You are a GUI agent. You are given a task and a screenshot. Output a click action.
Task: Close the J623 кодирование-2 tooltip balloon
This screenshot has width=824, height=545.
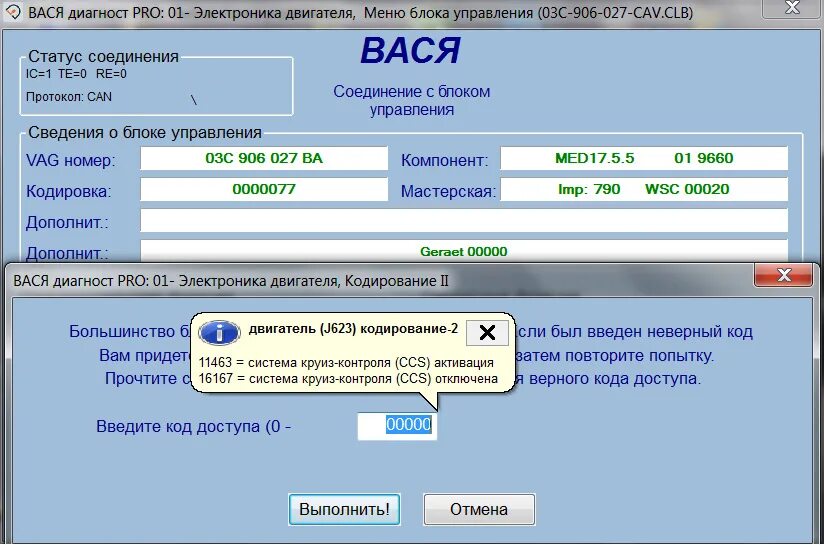487,332
